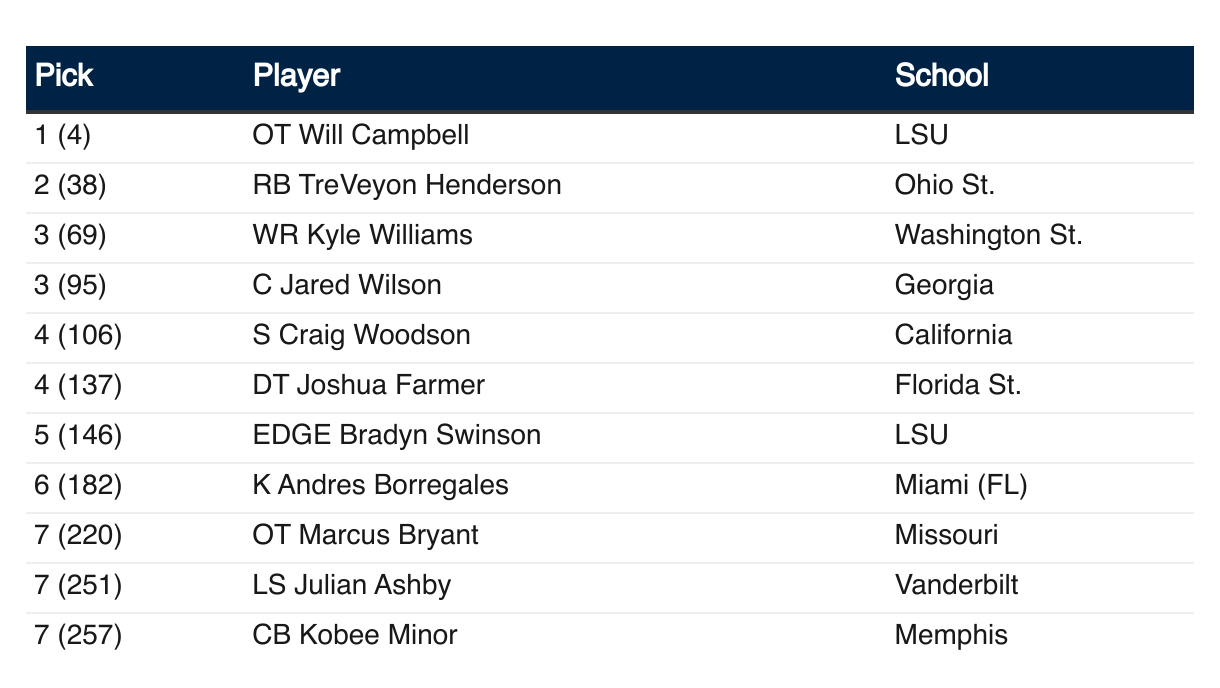Click the Vanderbilt school cell
Image resolution: width=1220 pixels, height=688 pixels.
pyautogui.click(x=956, y=585)
